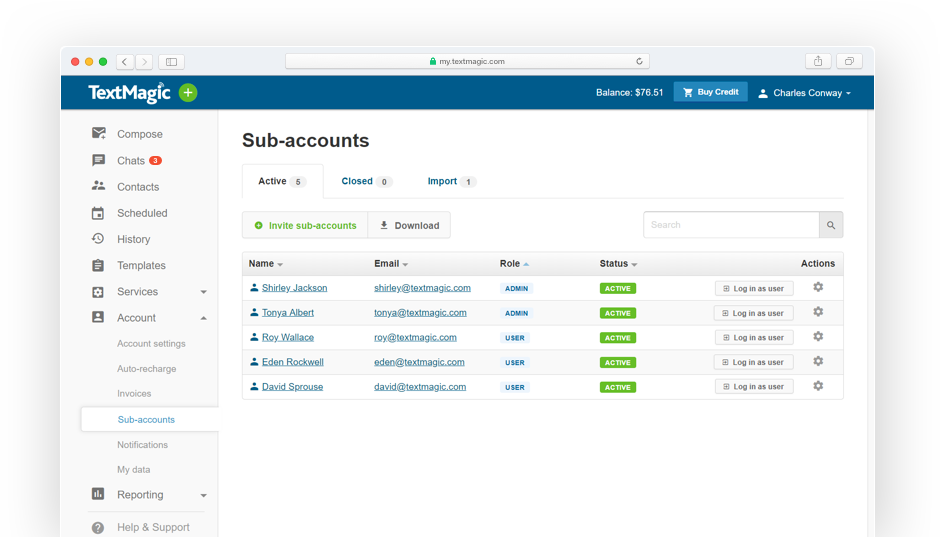Log in as user Shirley Jackson
This screenshot has height=537, width=940.
[754, 288]
